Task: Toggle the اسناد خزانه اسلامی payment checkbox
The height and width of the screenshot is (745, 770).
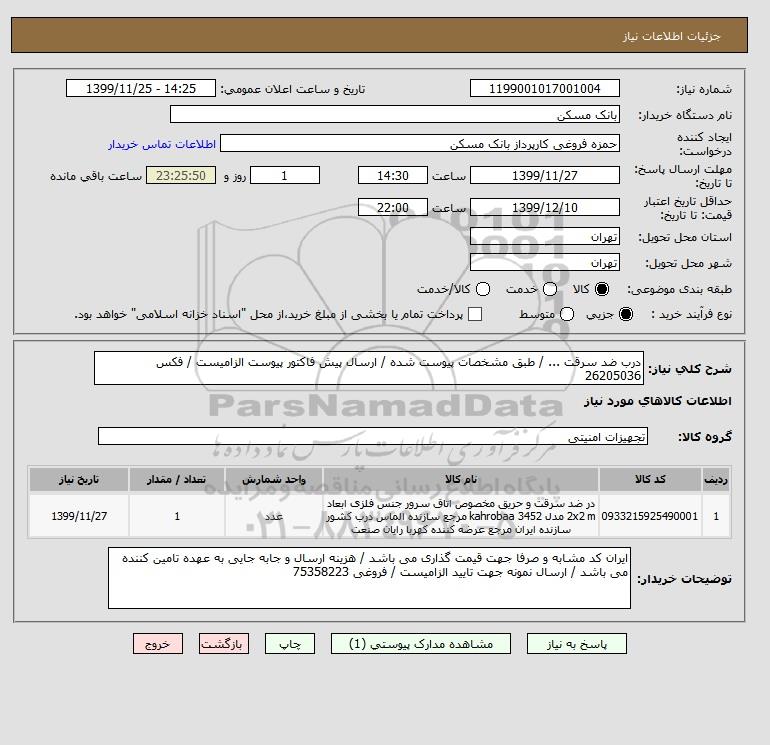Action: (x=475, y=314)
